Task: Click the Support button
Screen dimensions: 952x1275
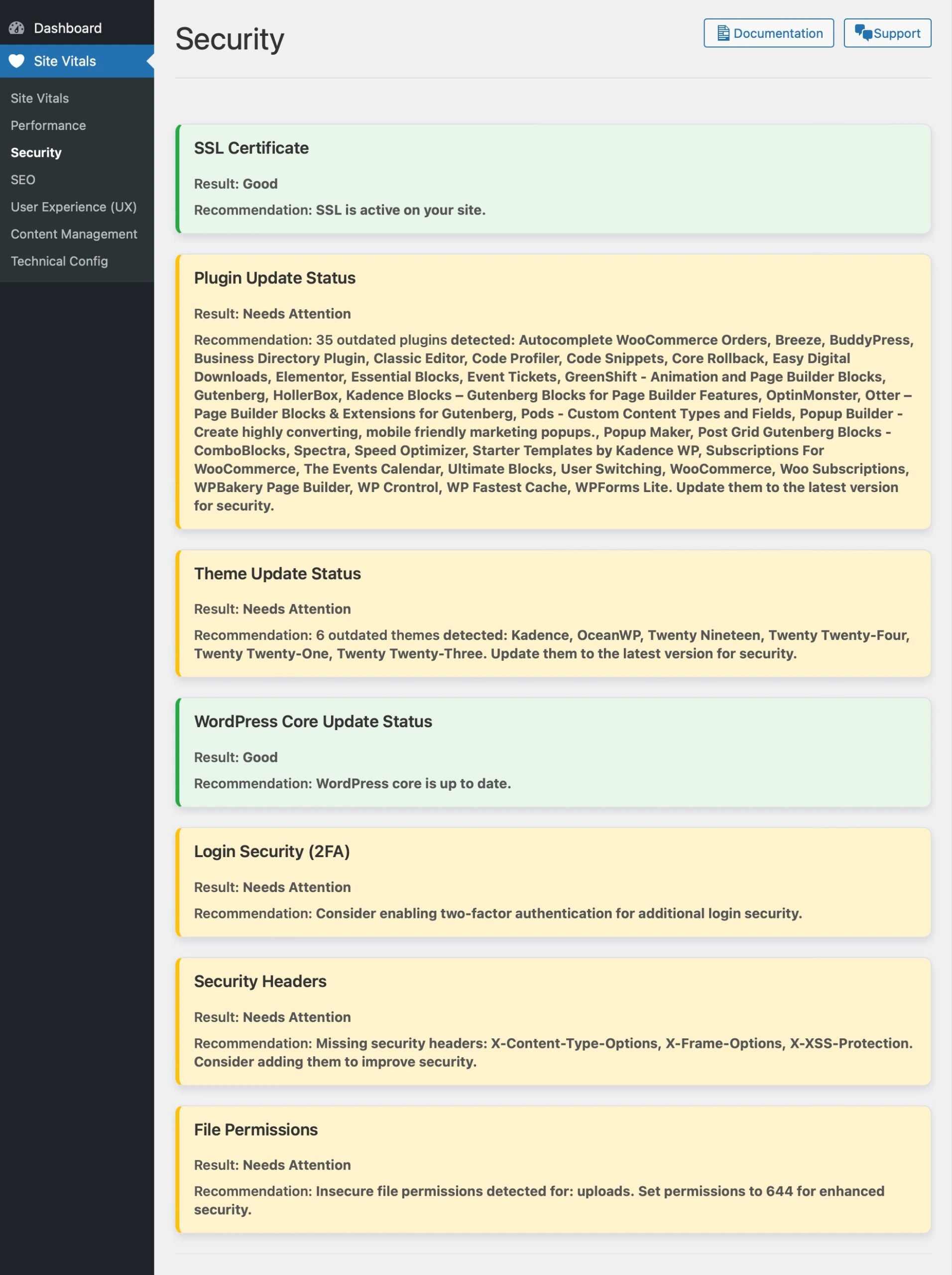Action: tap(887, 33)
